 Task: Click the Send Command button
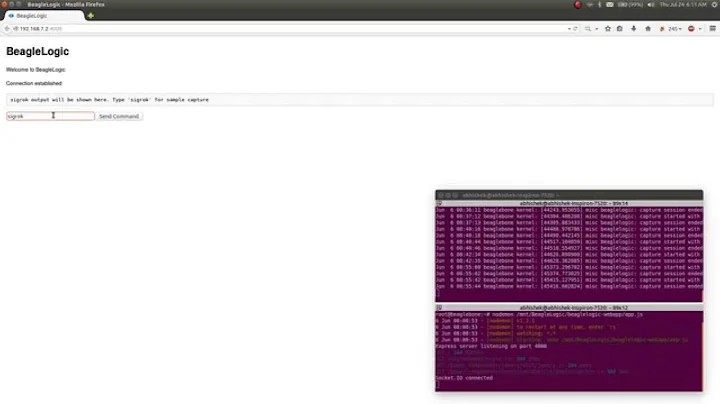coord(119,116)
